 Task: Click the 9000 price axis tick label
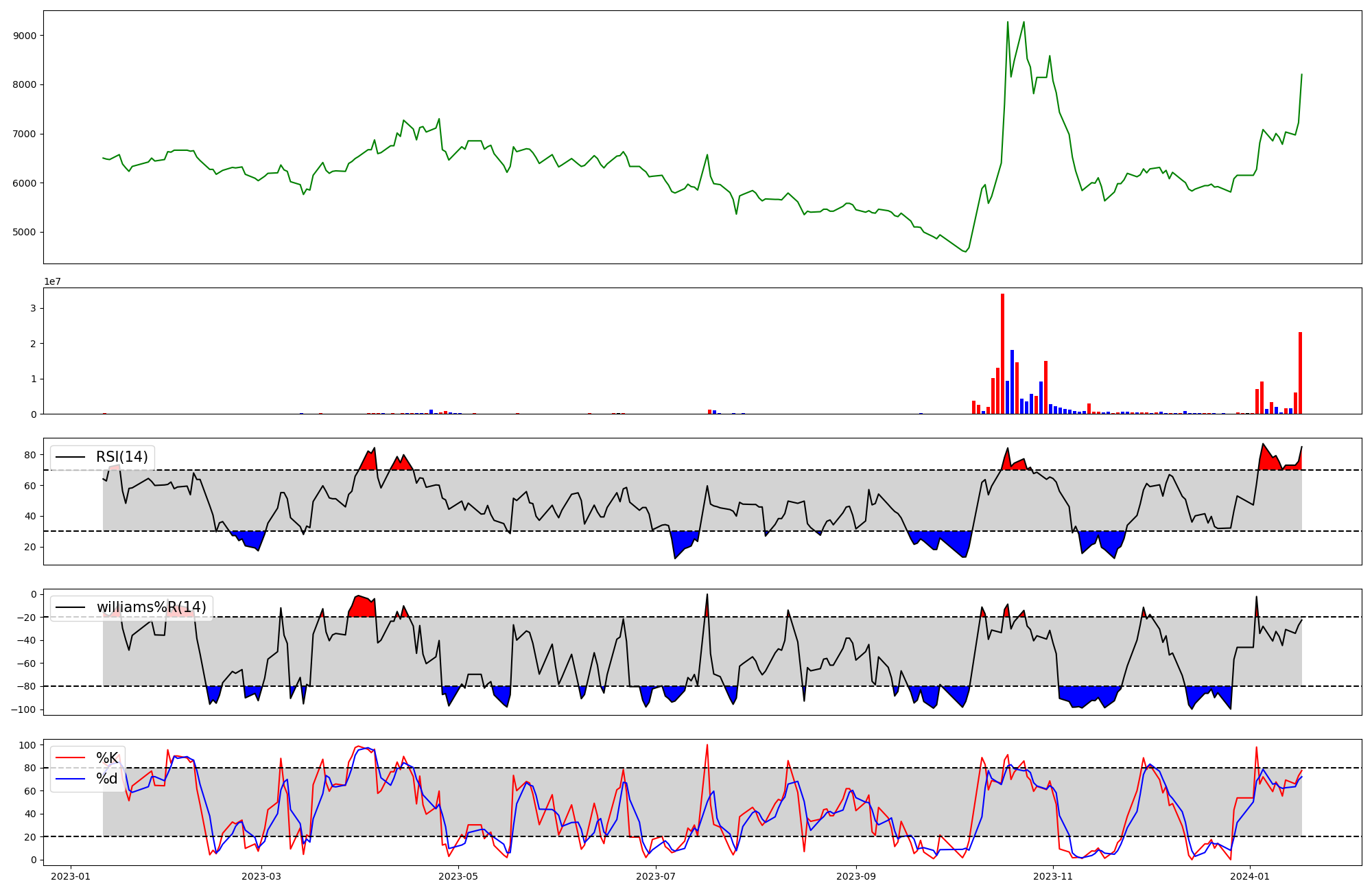tap(25, 36)
